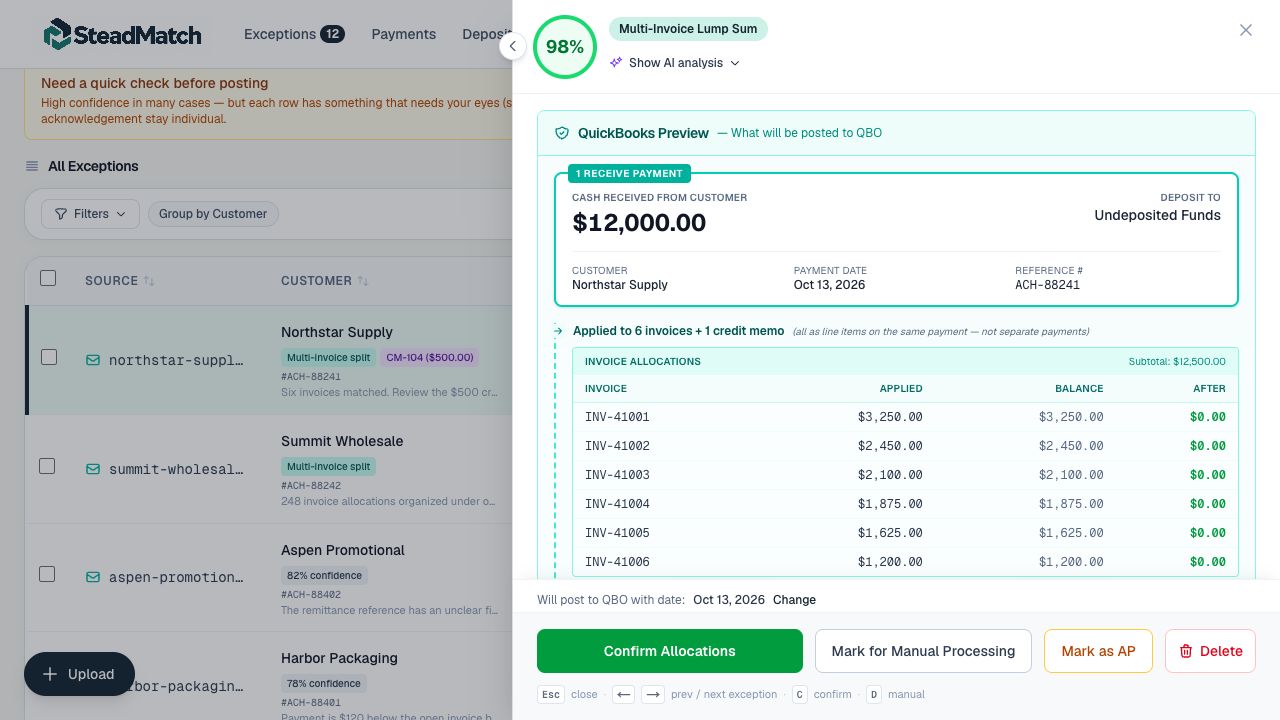Sort by the Customer column arrows
Image resolution: width=1280 pixels, height=720 pixels.
[363, 281]
